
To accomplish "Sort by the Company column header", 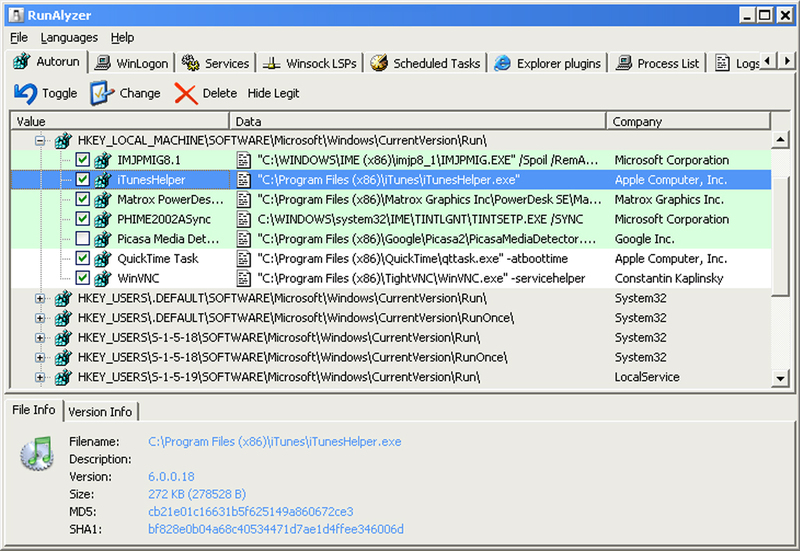I will 688,121.
